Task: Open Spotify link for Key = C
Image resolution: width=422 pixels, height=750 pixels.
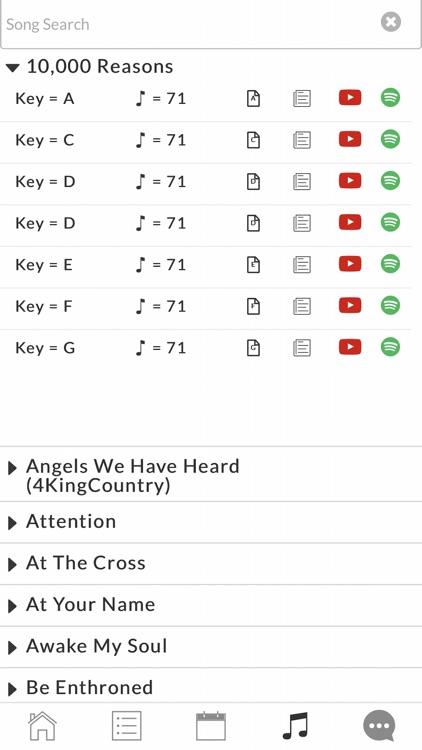Action: click(x=390, y=139)
